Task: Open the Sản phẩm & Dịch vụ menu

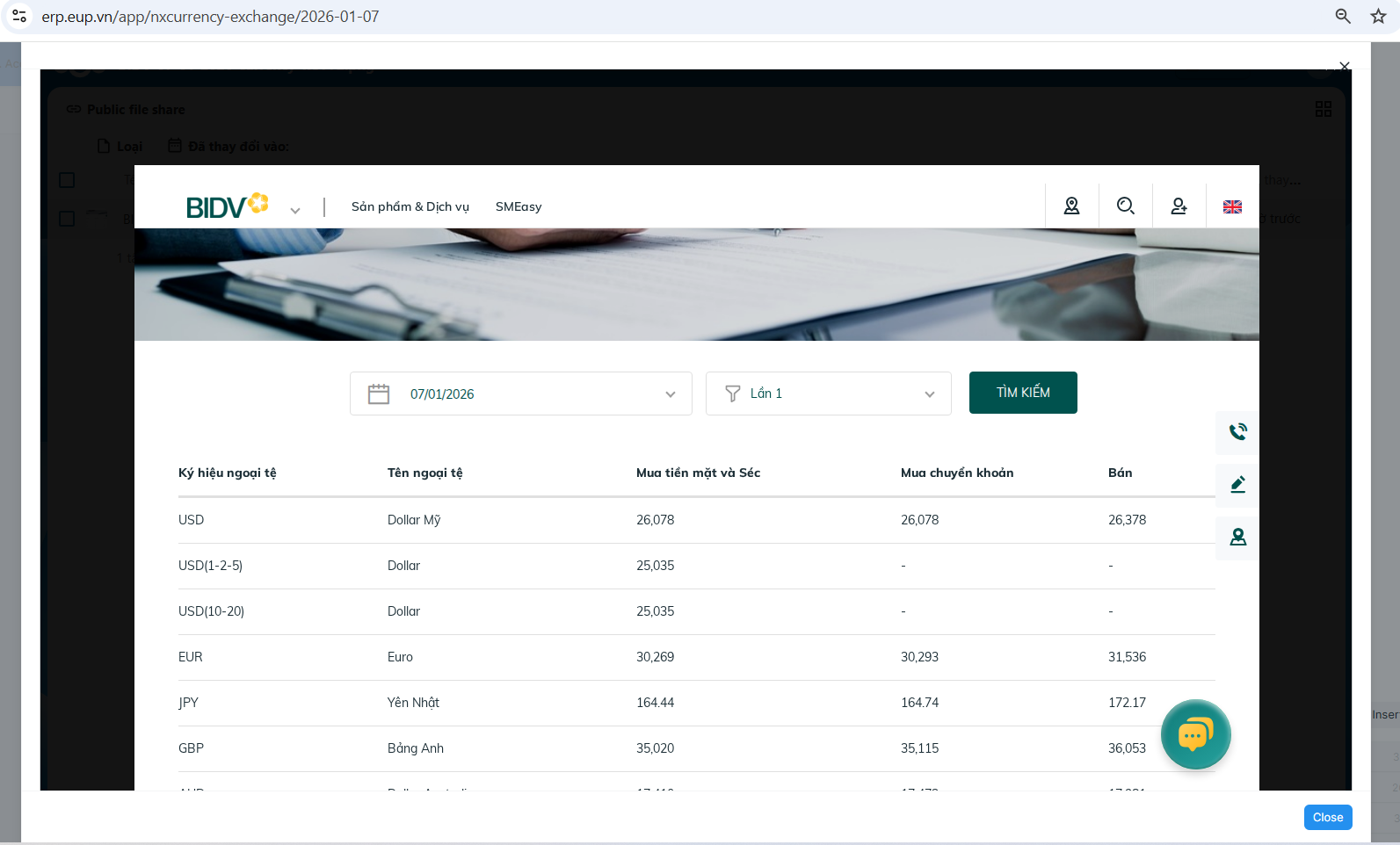Action: [x=410, y=206]
